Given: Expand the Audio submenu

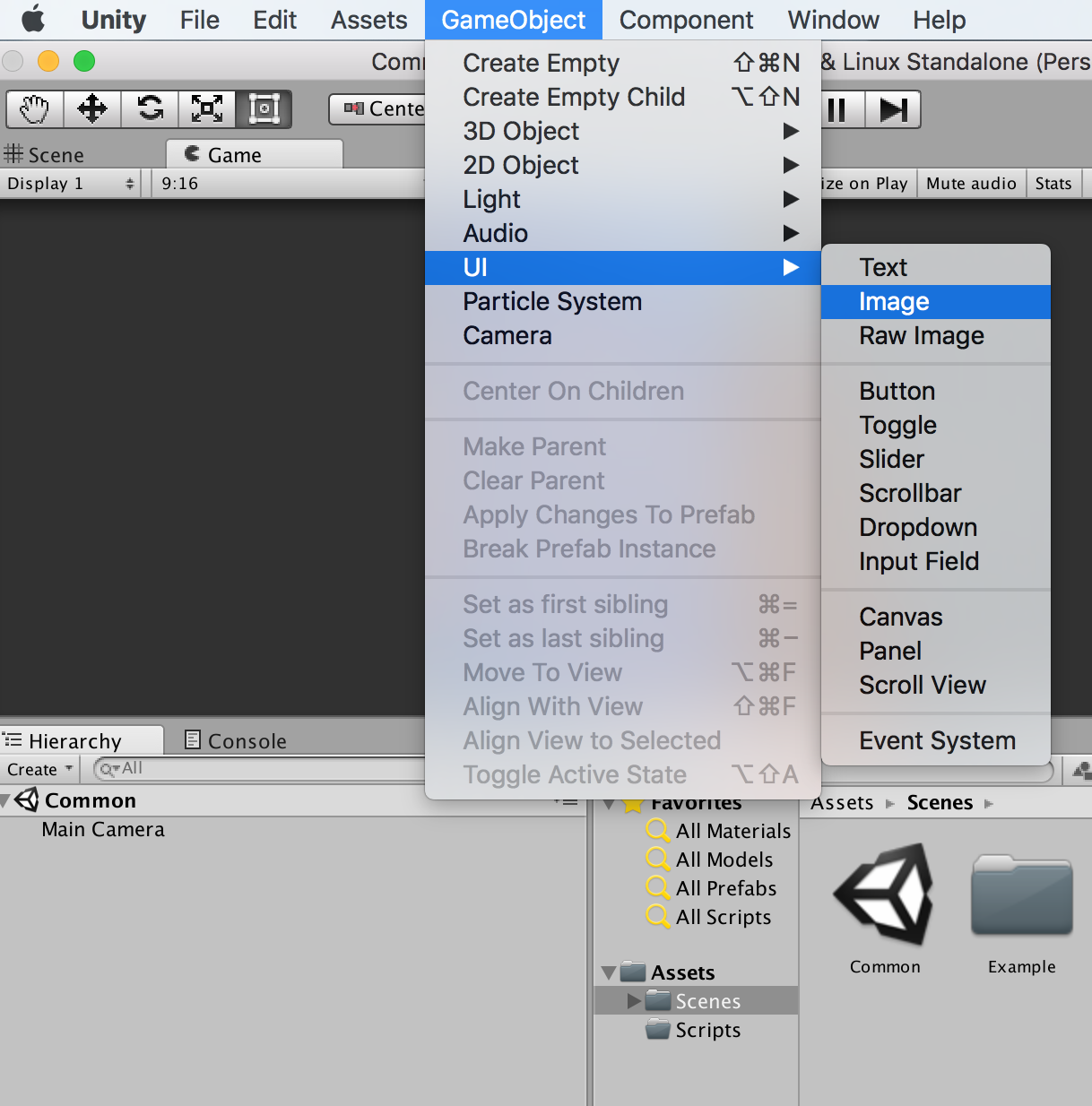Looking at the screenshot, I should pos(623,233).
